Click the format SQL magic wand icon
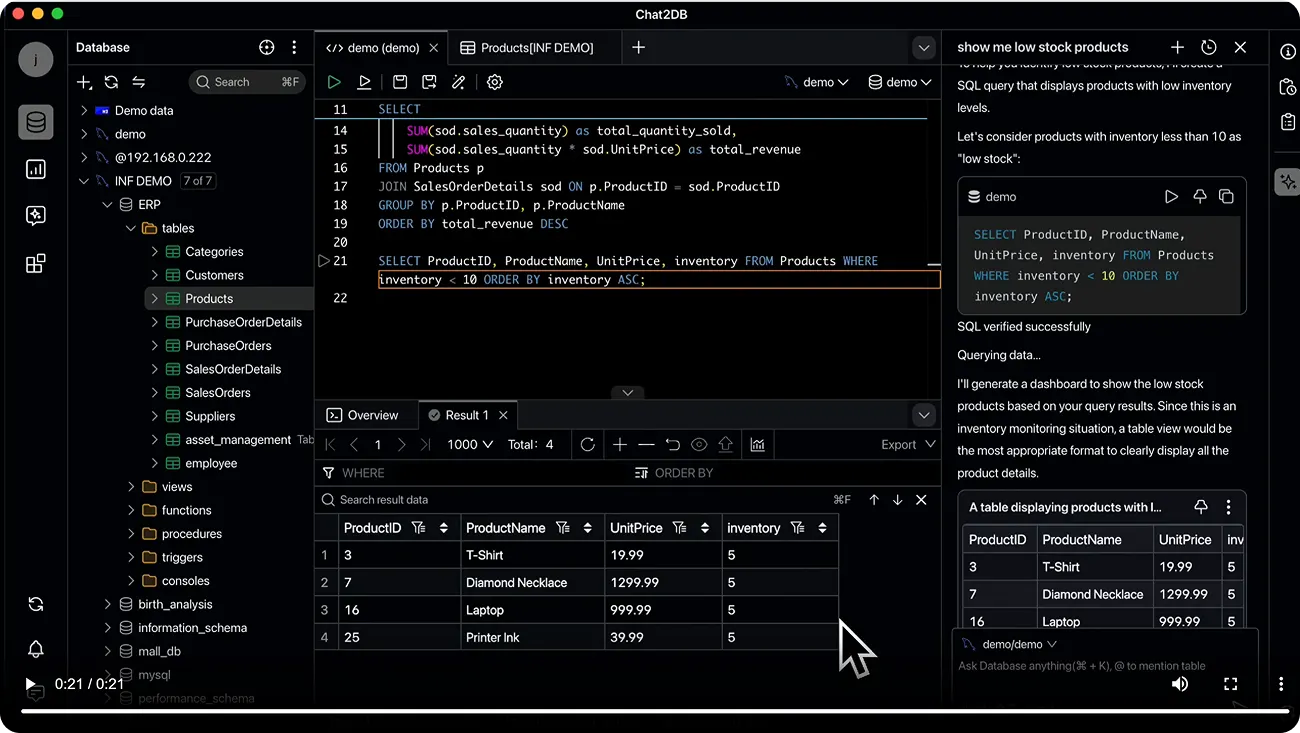 [x=459, y=82]
